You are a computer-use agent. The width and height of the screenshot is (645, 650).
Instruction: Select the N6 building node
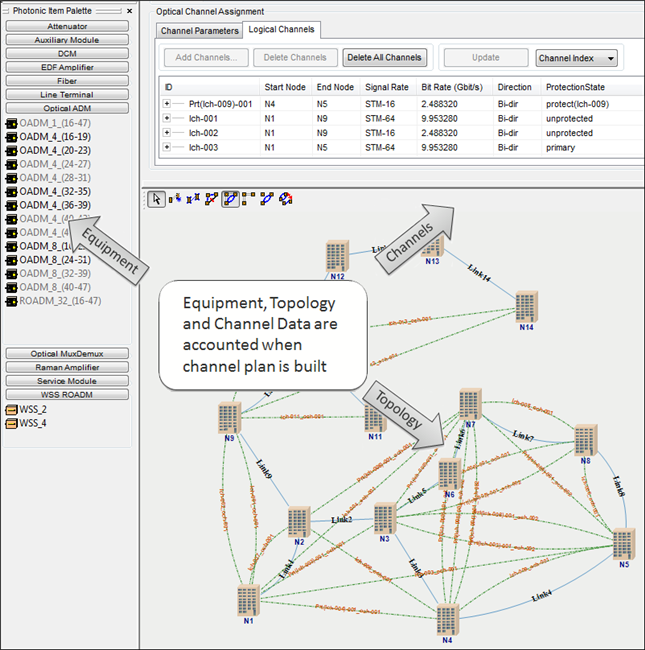(x=450, y=474)
